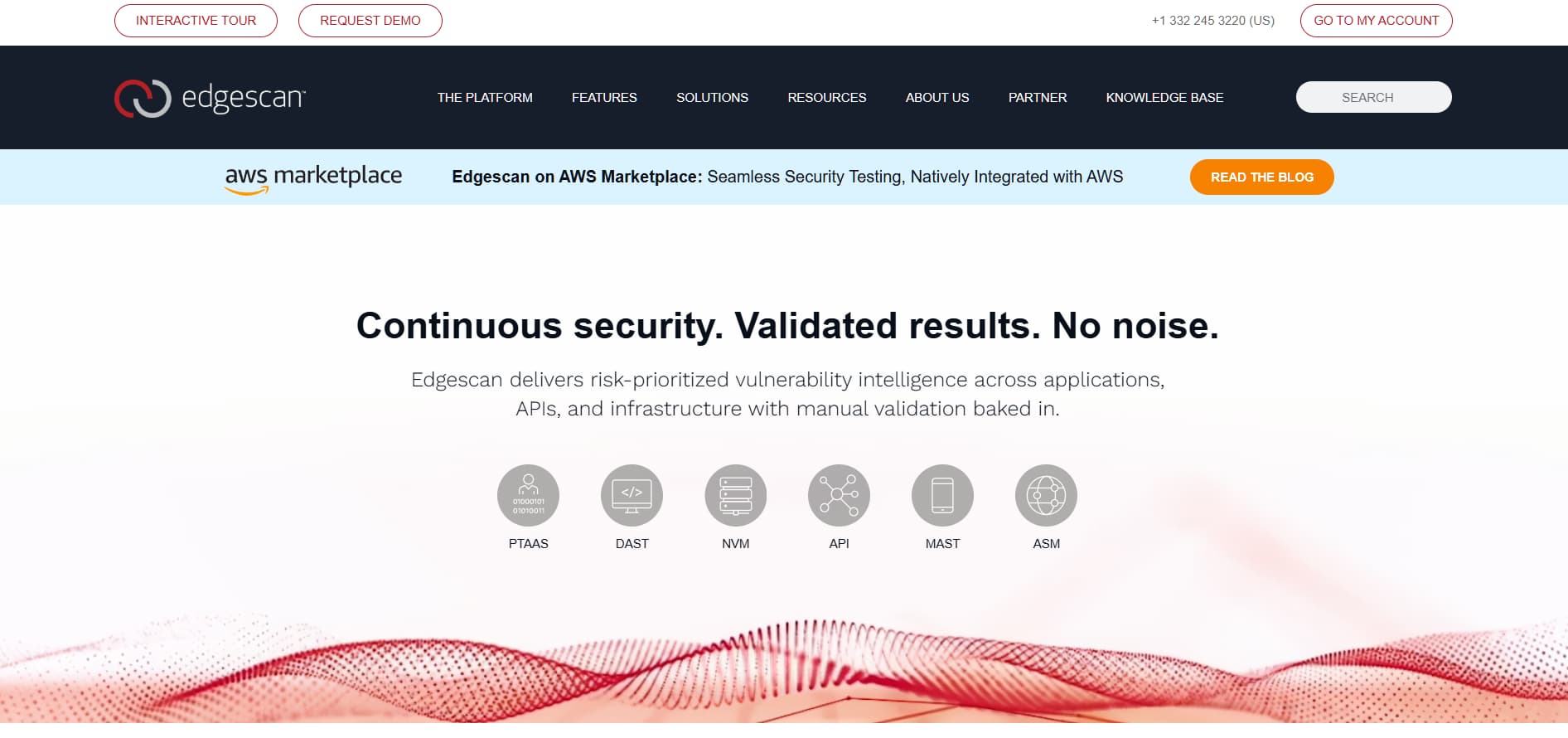Open the PTAAS service icon
1568x738 pixels.
point(528,495)
